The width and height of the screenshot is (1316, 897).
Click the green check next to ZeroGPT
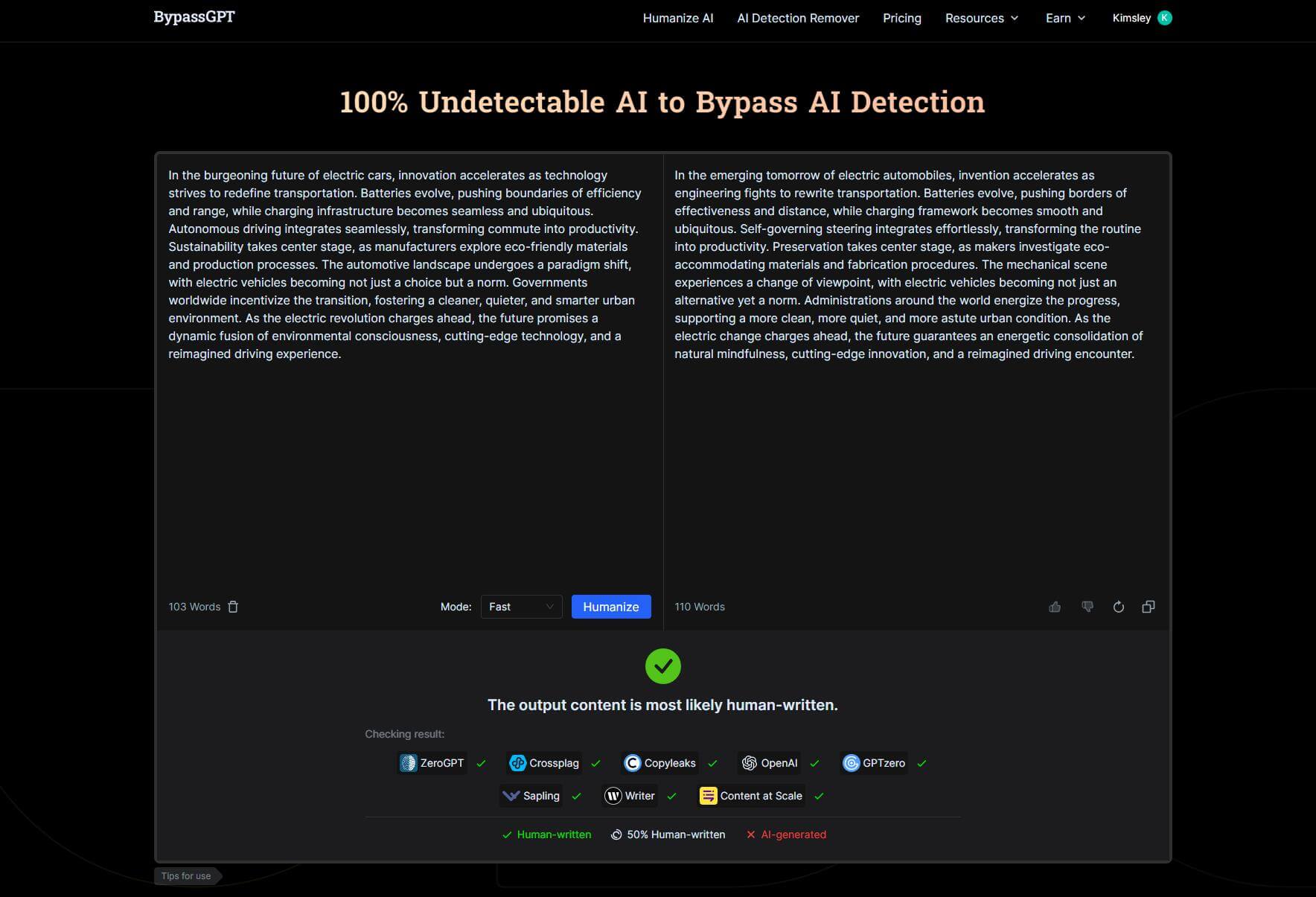481,763
